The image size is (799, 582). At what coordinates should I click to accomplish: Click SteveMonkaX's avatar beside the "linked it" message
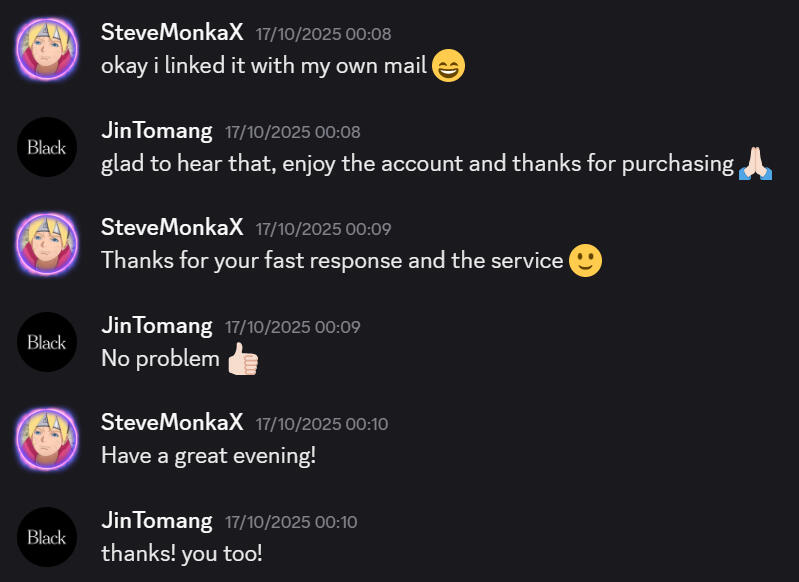coord(46,49)
